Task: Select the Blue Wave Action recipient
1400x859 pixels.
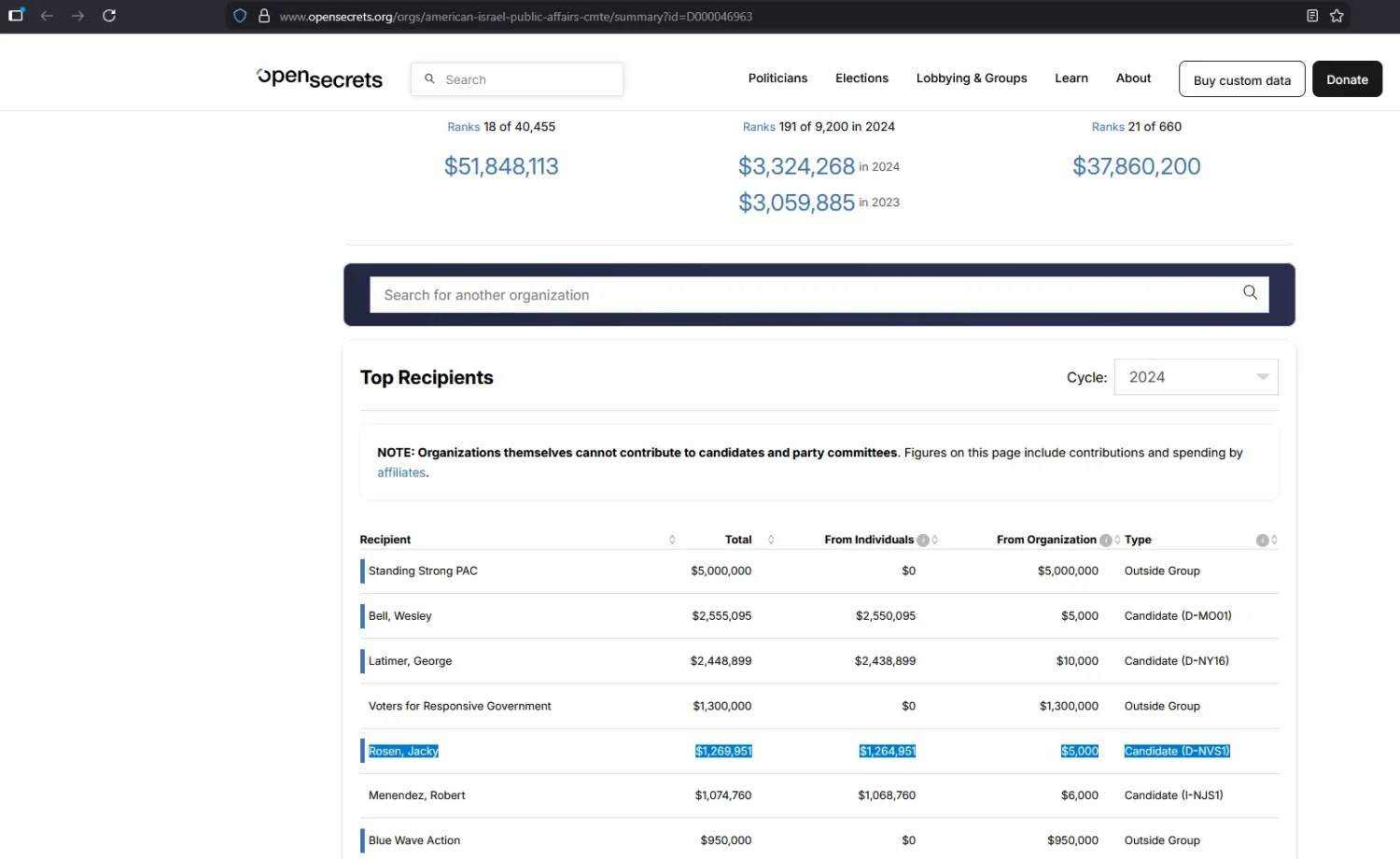Action: pos(414,840)
